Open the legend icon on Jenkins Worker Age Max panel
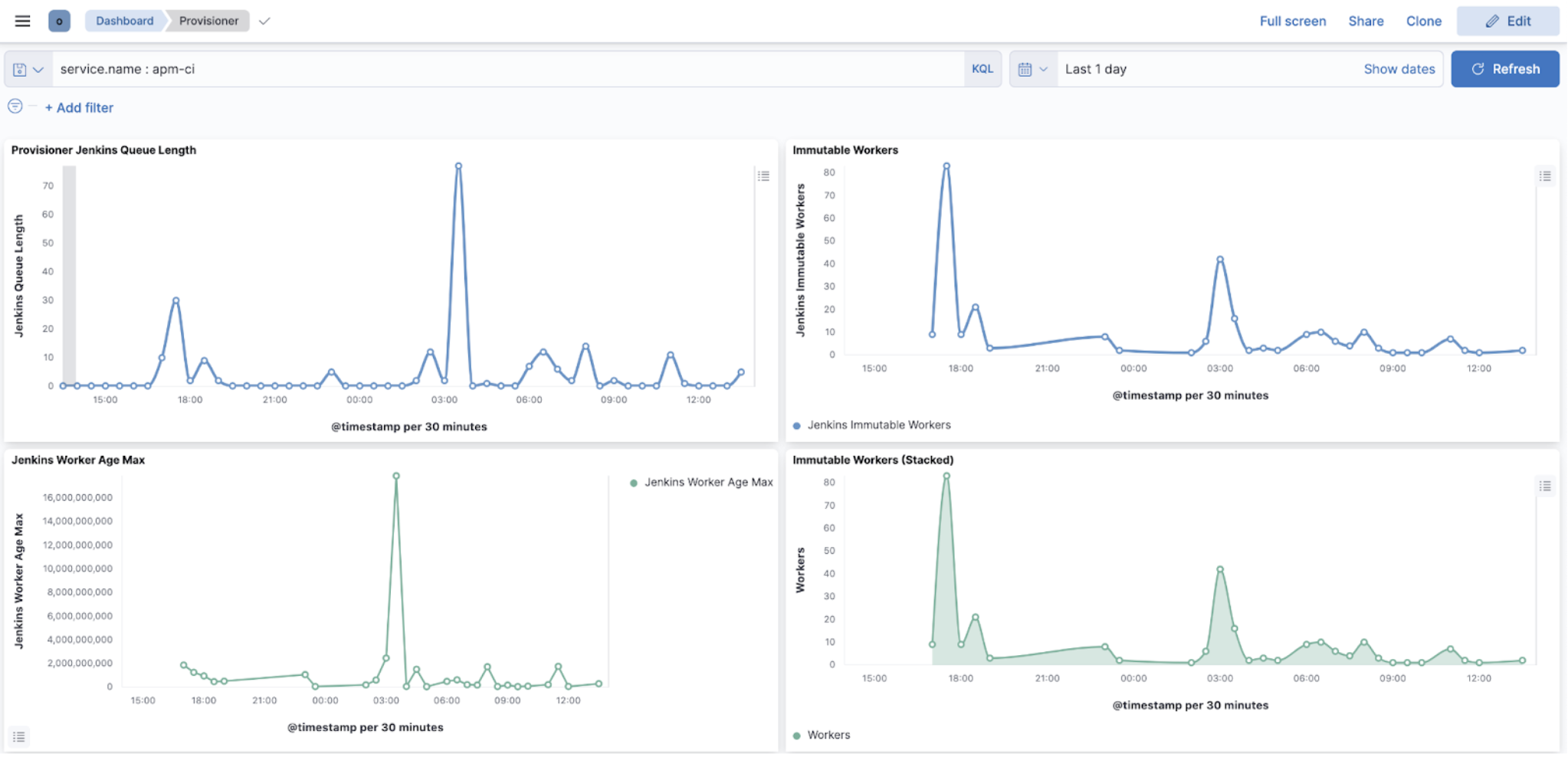Image resolution: width=1568 pixels, height=757 pixels. (x=19, y=736)
